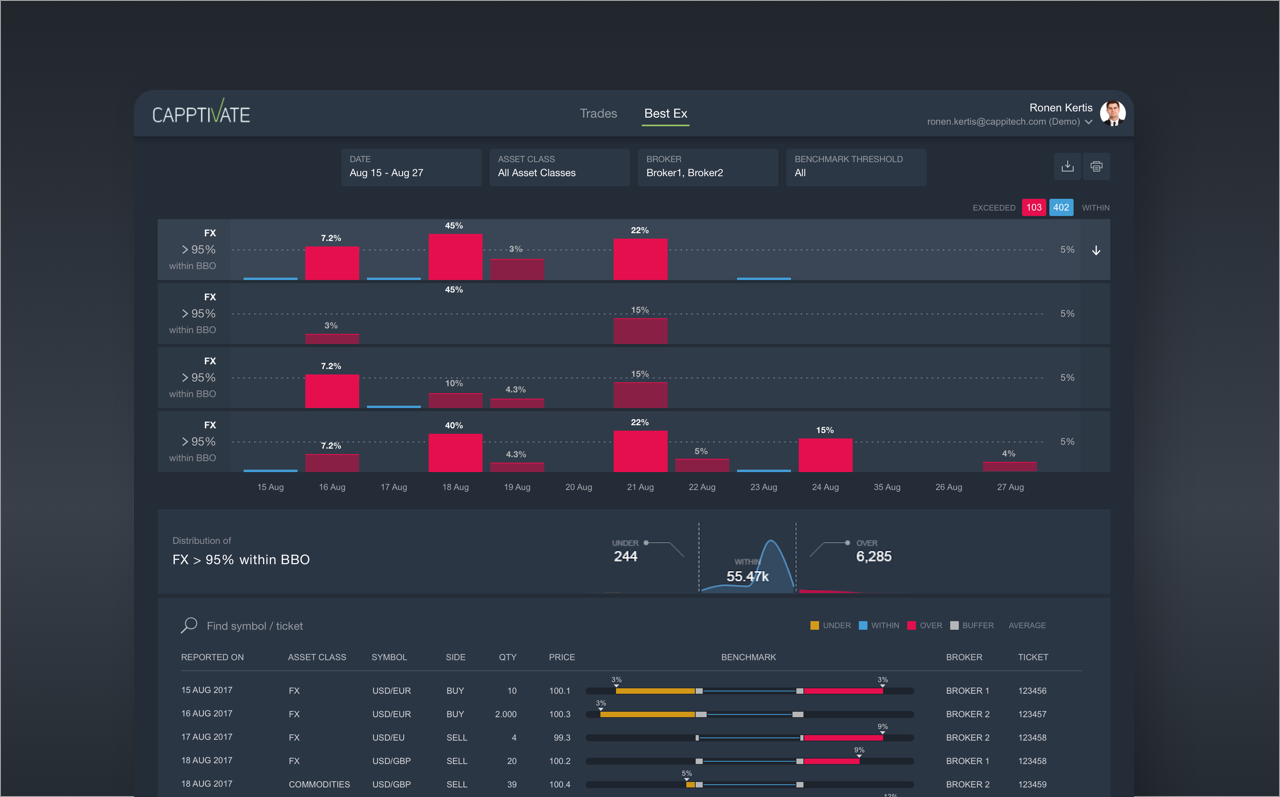1280x797 pixels.
Task: Click the Under 244 distribution value
Action: [x=625, y=556]
